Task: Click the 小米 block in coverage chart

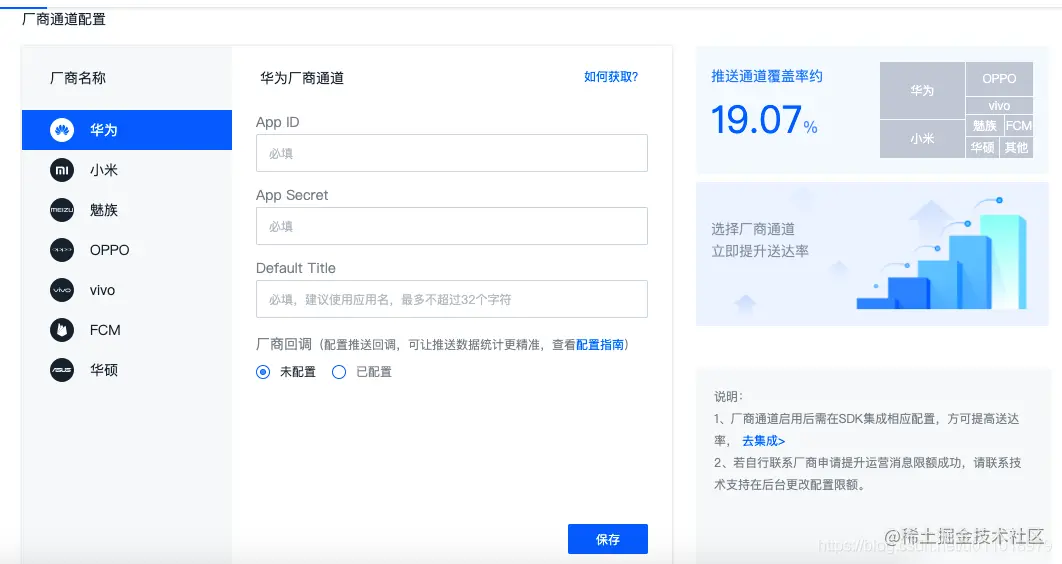Action: (x=922, y=139)
